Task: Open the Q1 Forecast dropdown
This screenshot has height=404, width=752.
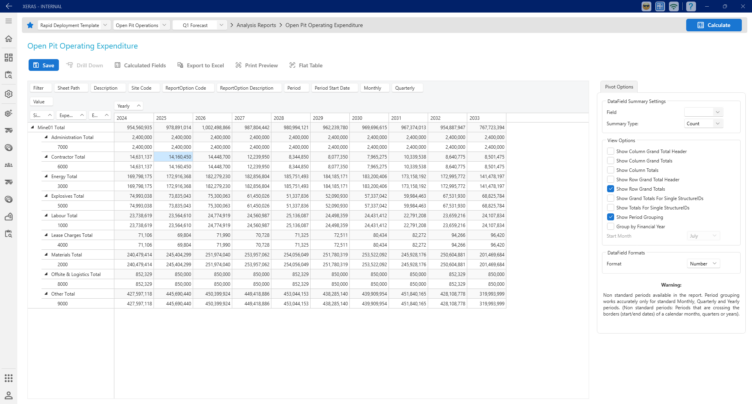Action: 199,25
